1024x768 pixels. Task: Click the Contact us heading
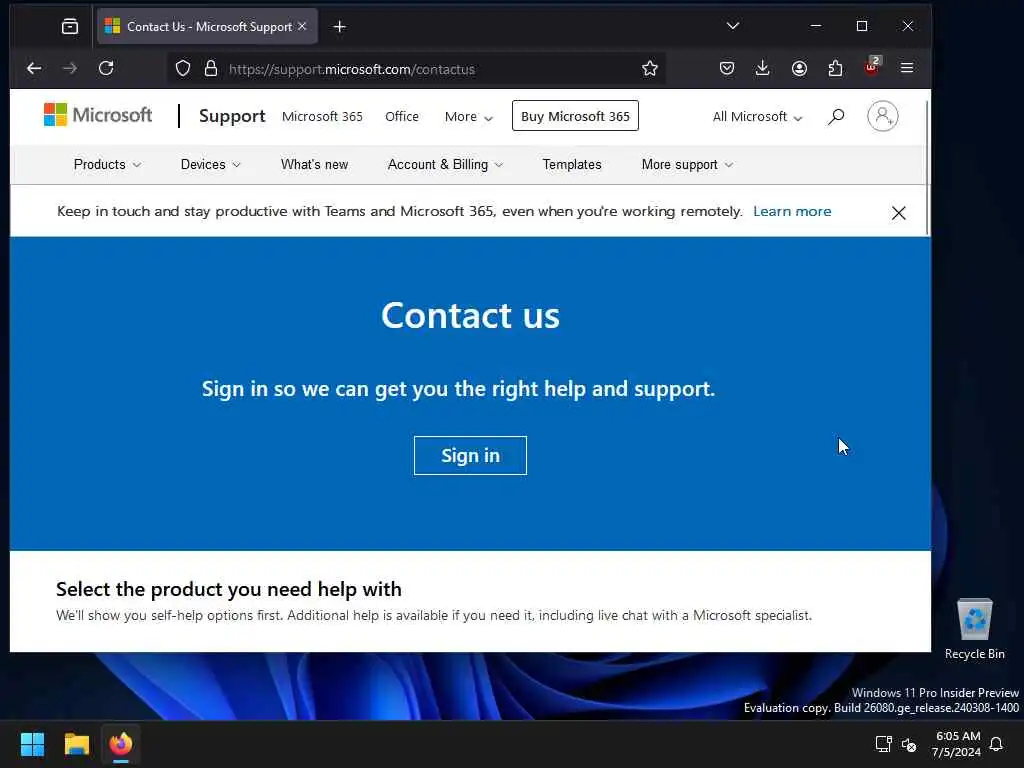pos(470,315)
